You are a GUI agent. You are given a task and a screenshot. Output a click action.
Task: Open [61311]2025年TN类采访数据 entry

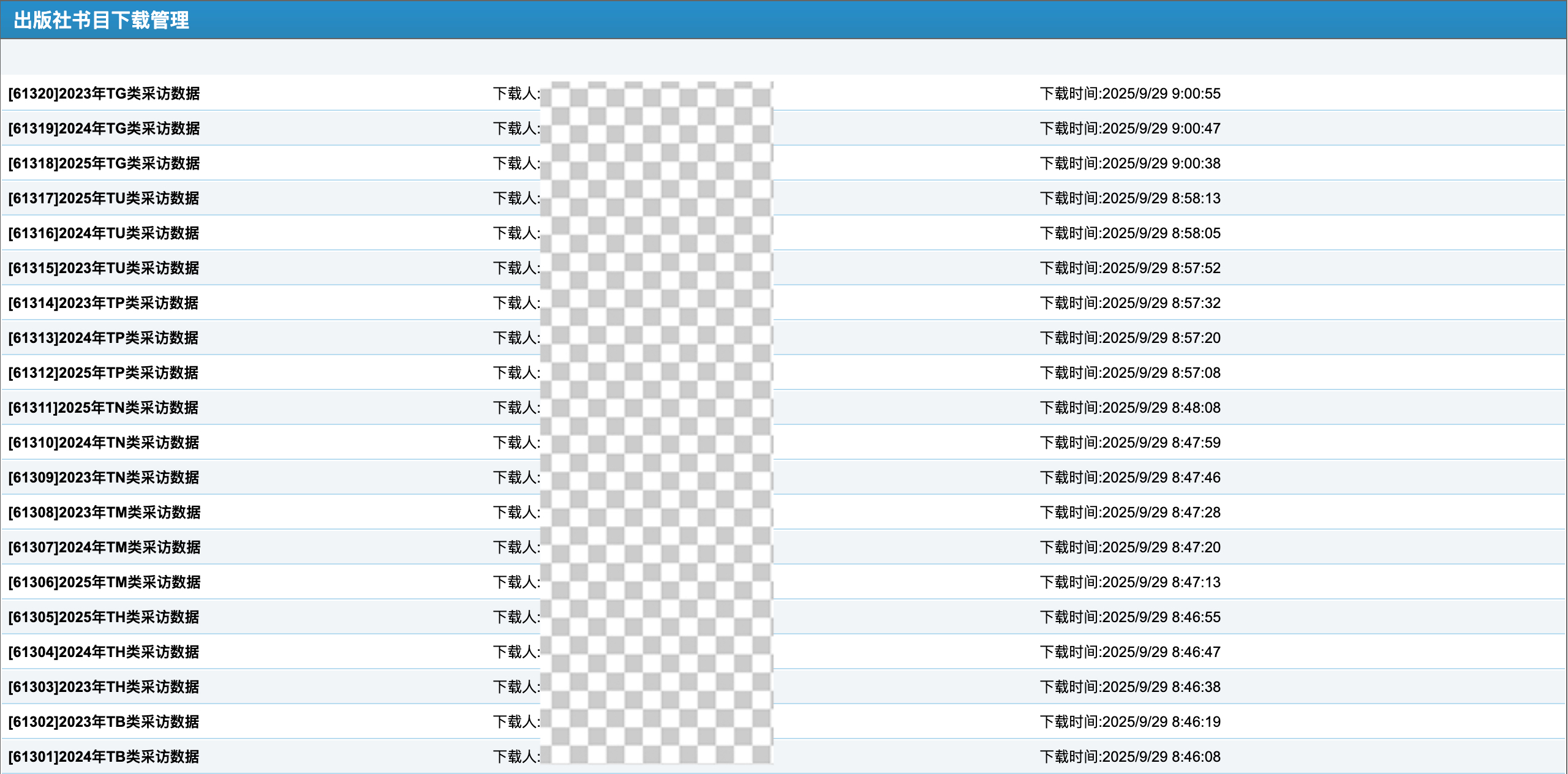click(104, 408)
